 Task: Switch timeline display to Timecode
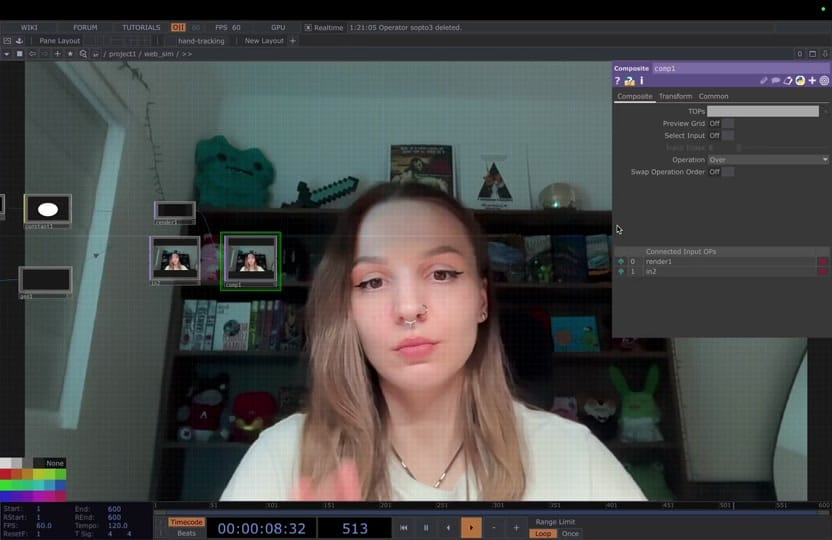coord(186,522)
